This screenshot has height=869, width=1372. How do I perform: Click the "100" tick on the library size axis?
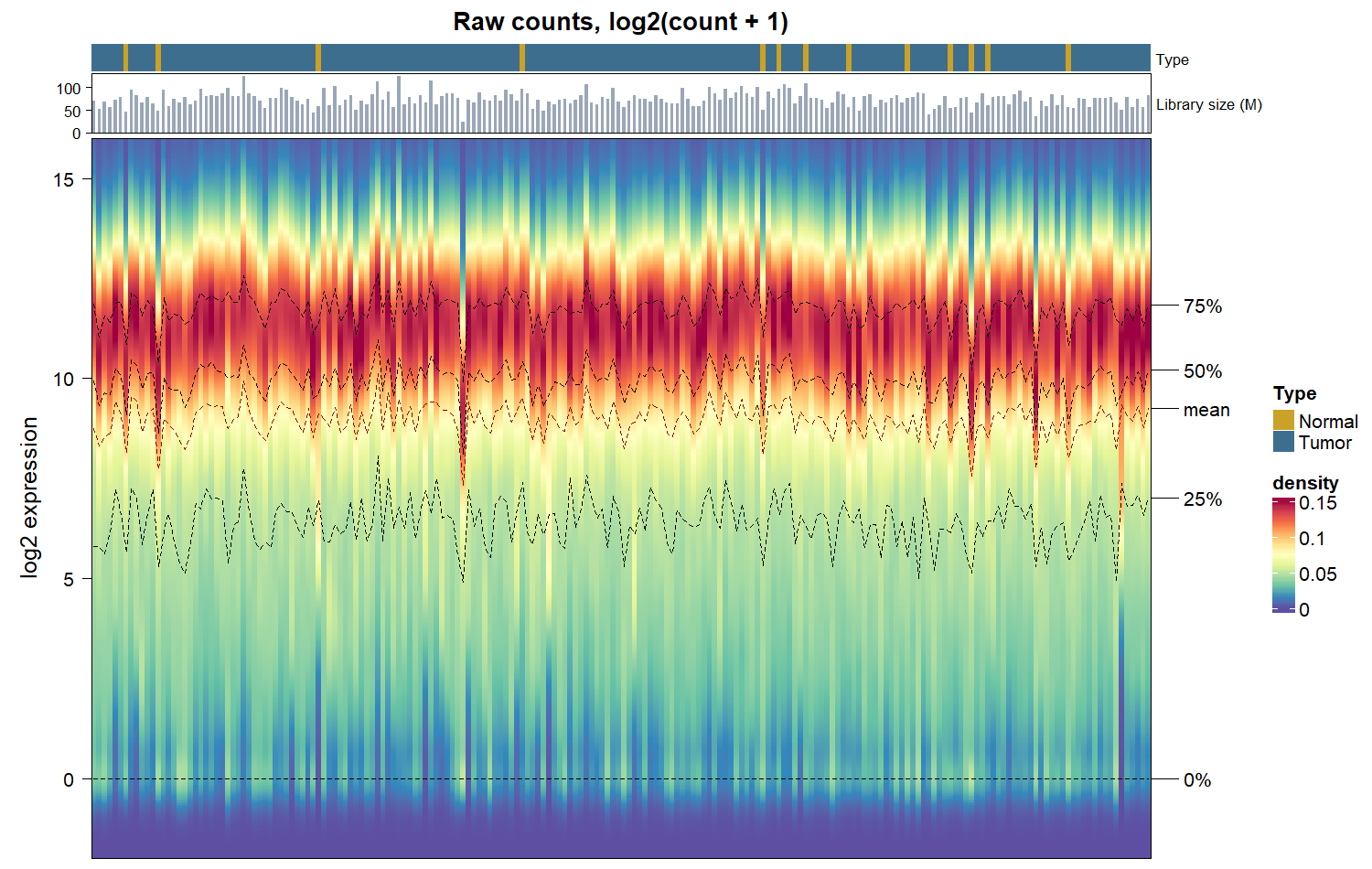coord(69,89)
